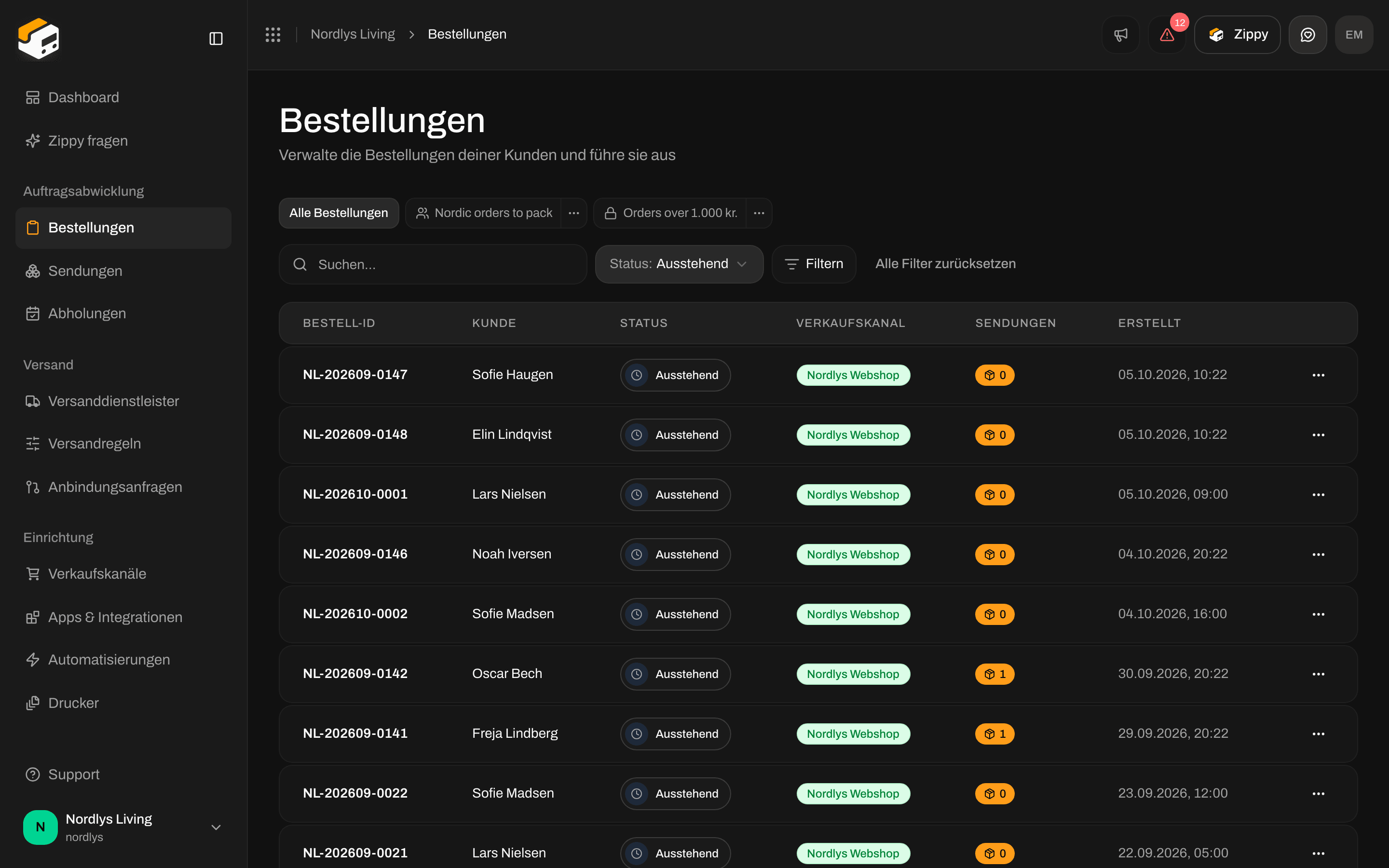
Task: Open Abholungen in the sidebar
Action: click(123, 313)
